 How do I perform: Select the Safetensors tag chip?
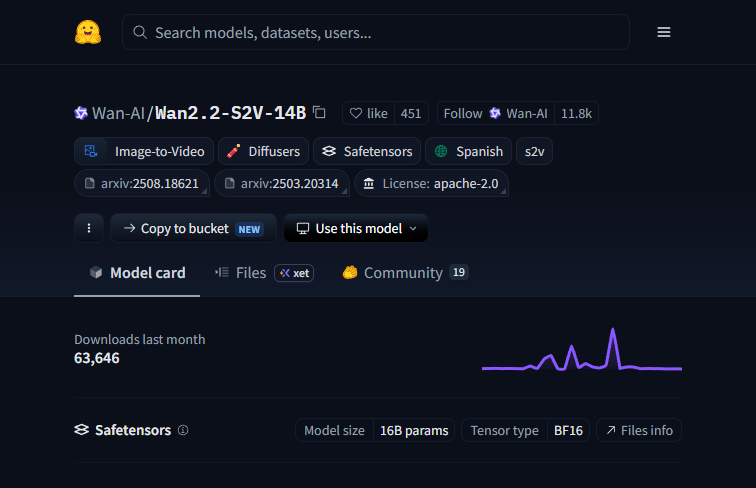coord(367,151)
